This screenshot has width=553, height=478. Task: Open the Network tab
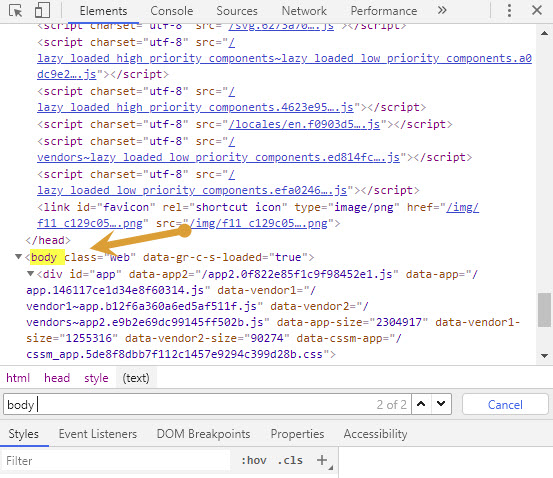(x=304, y=11)
